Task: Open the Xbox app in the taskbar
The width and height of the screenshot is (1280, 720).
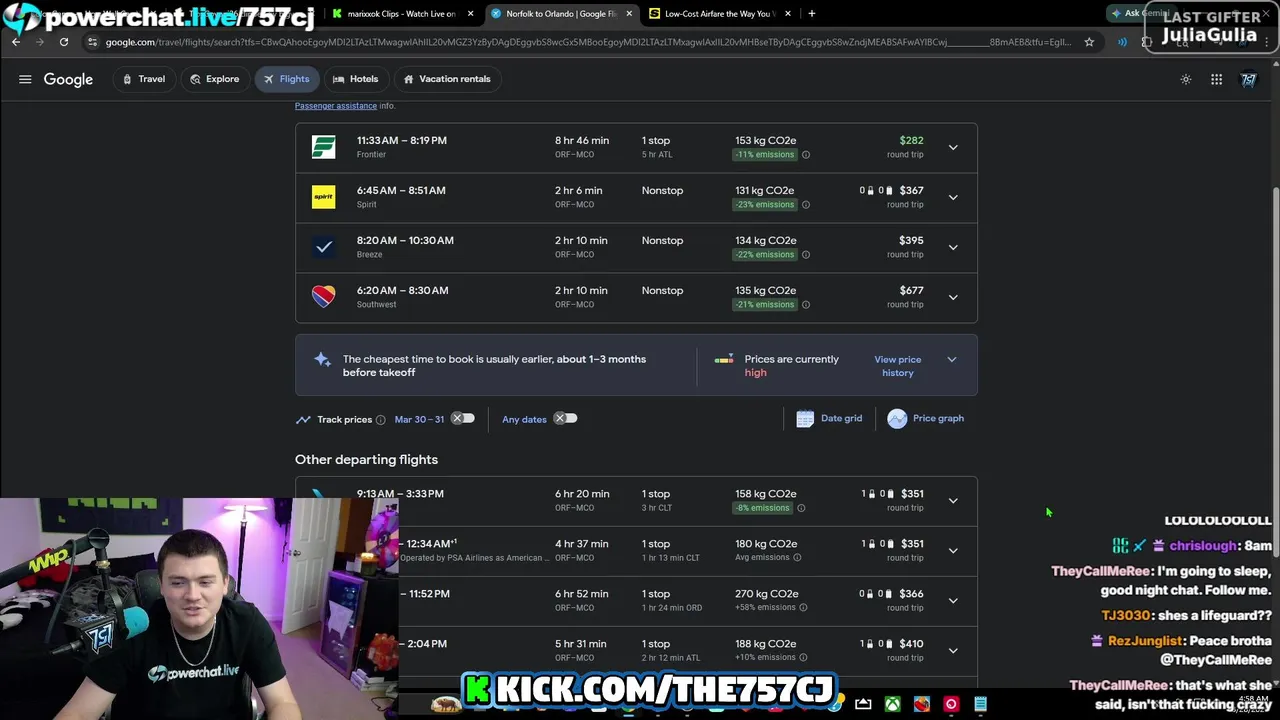Action: [x=892, y=704]
